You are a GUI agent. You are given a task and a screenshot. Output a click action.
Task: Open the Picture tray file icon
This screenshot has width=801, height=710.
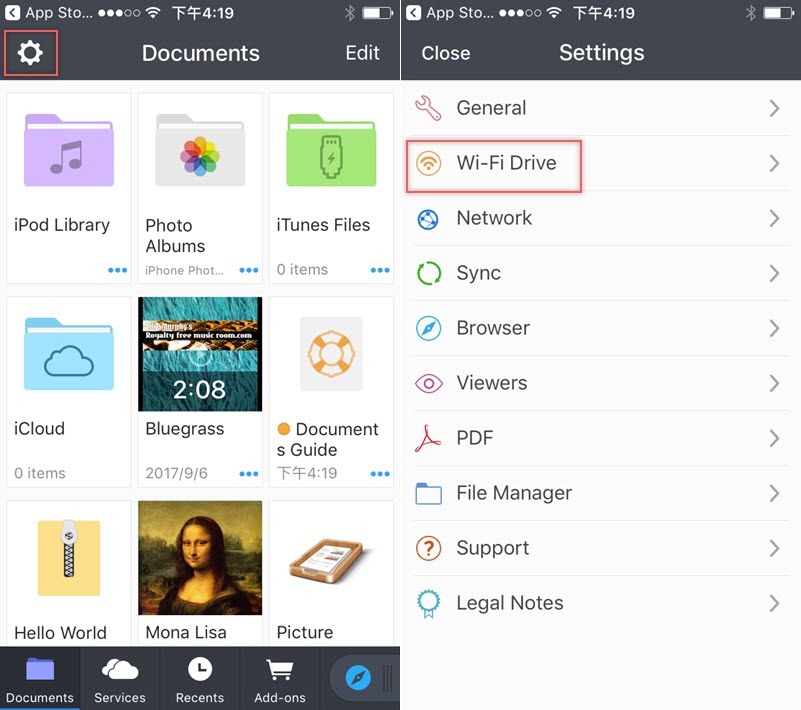coord(330,561)
